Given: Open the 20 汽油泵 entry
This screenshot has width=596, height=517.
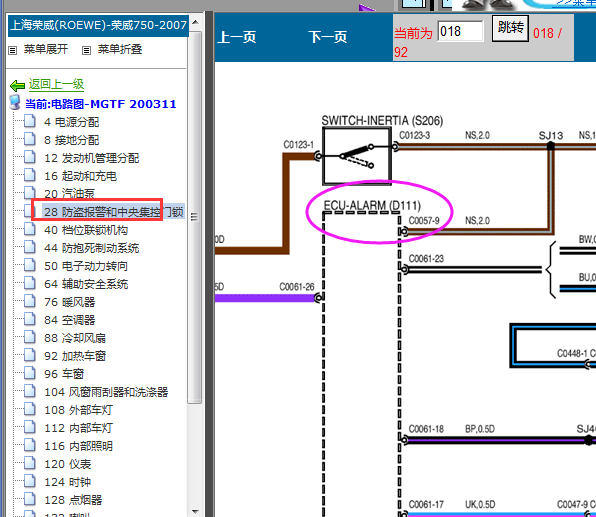Looking at the screenshot, I should 69,194.
